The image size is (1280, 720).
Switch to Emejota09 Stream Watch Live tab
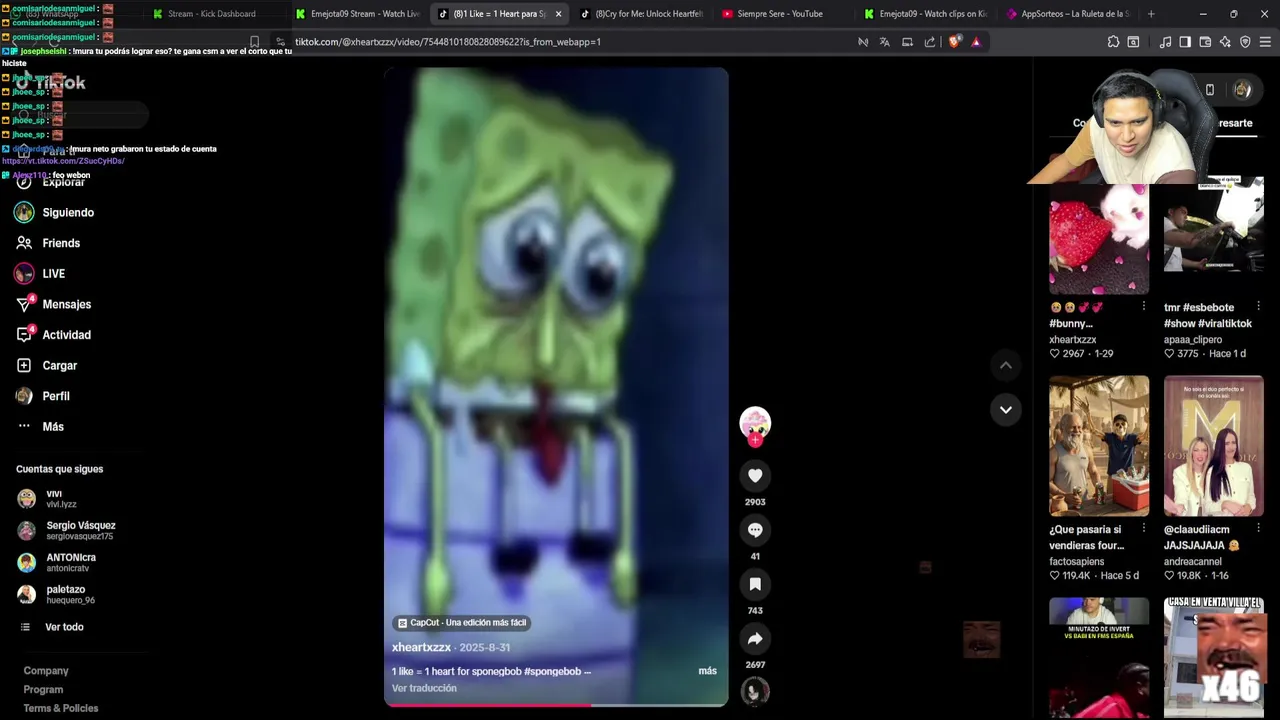point(358,14)
